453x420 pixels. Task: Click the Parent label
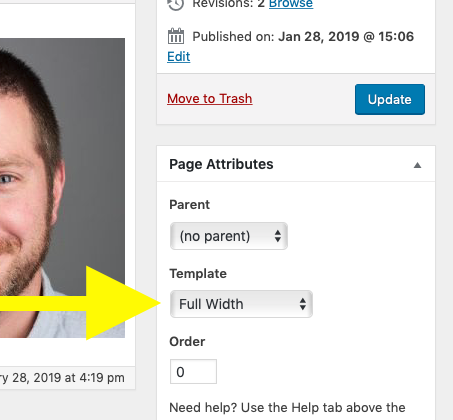coord(190,204)
